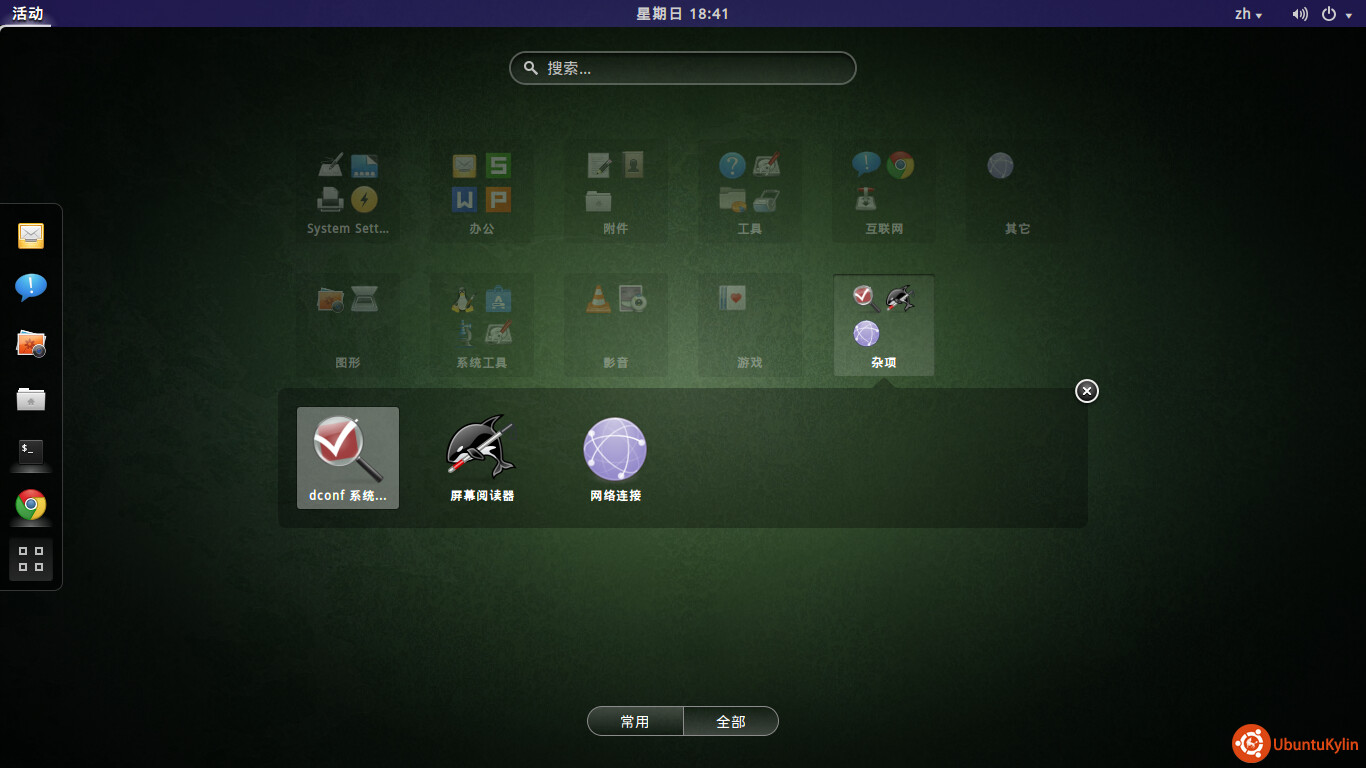Close the 杂项 folder popup
The height and width of the screenshot is (768, 1366).
click(x=1087, y=391)
